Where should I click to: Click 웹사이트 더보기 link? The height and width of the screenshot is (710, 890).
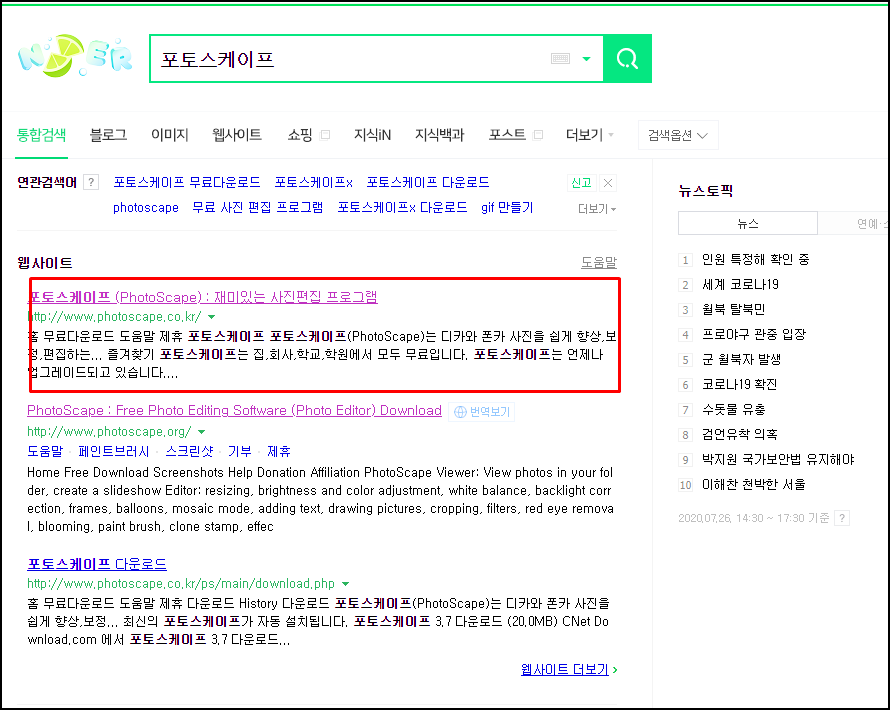(x=569, y=670)
